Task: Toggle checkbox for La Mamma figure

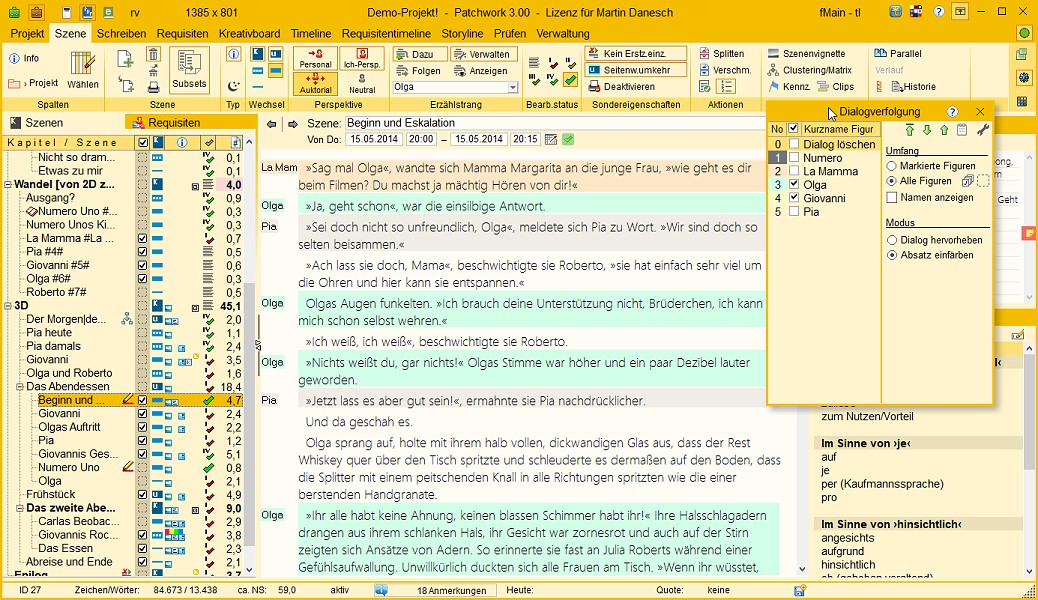Action: (794, 171)
